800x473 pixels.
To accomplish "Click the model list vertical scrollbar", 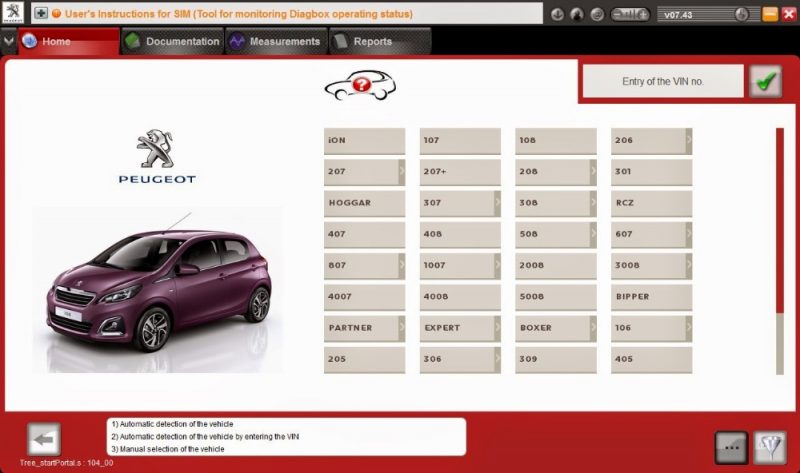I will coord(780,251).
